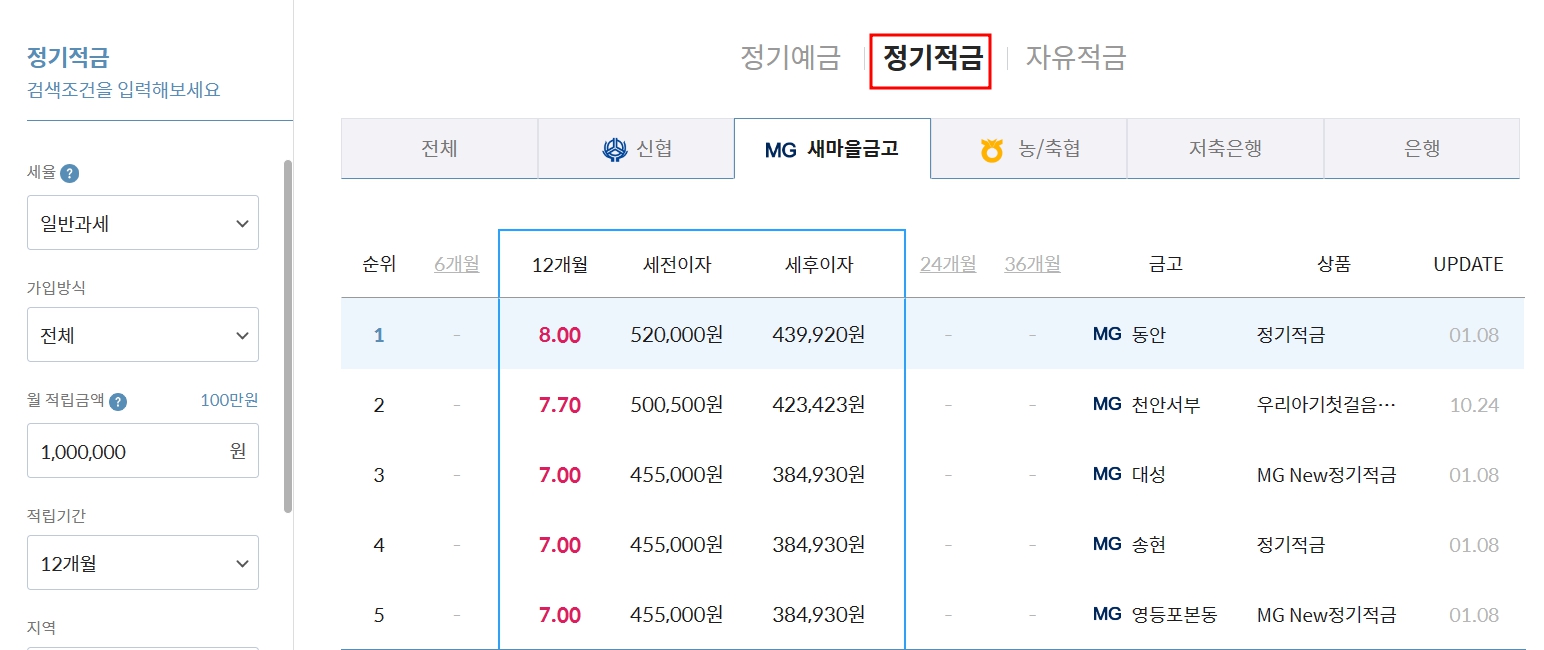This screenshot has height=650, width=1544.
Task: Click the MG icon beside 동안
Action: 1105,334
